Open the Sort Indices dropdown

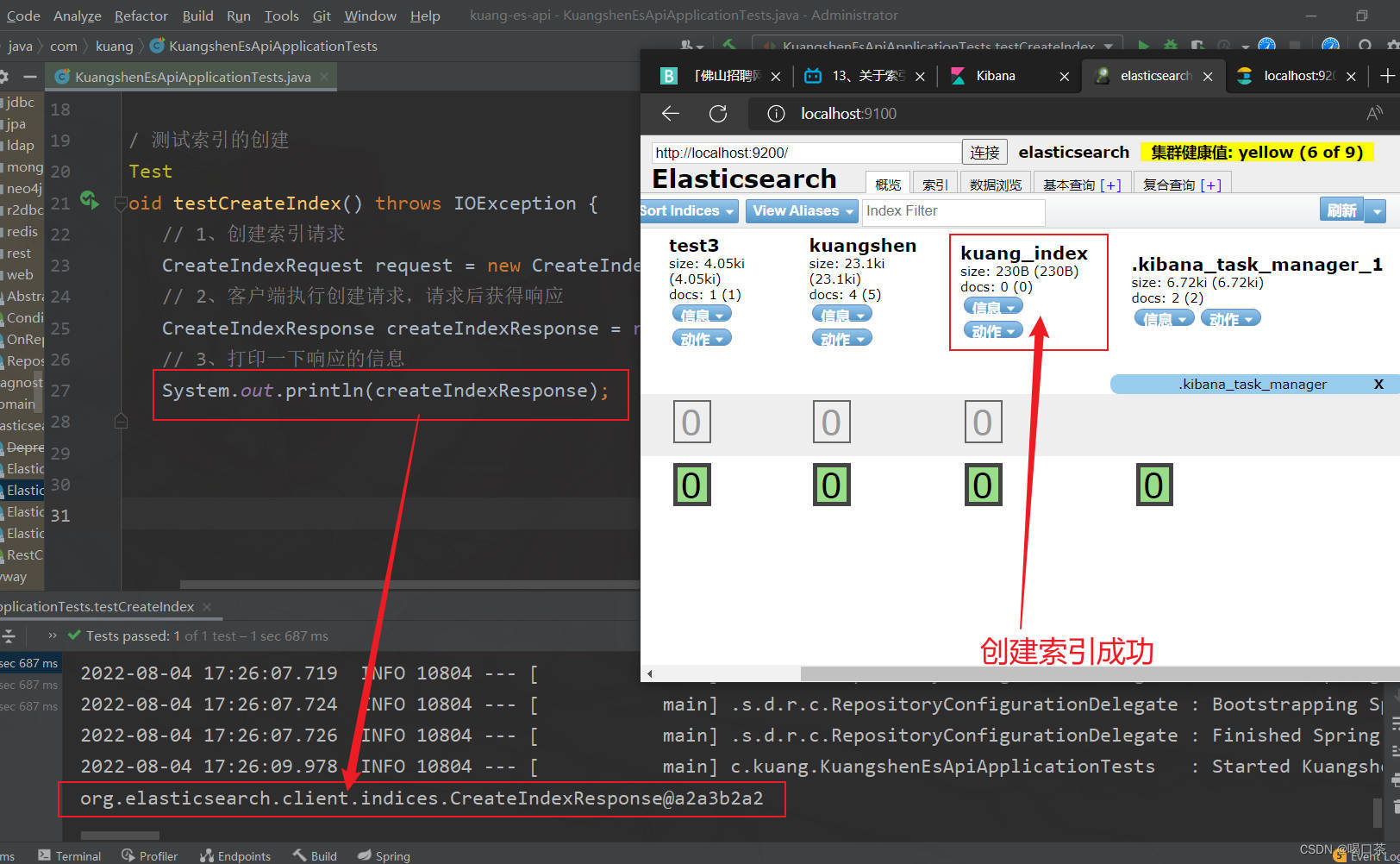[688, 210]
